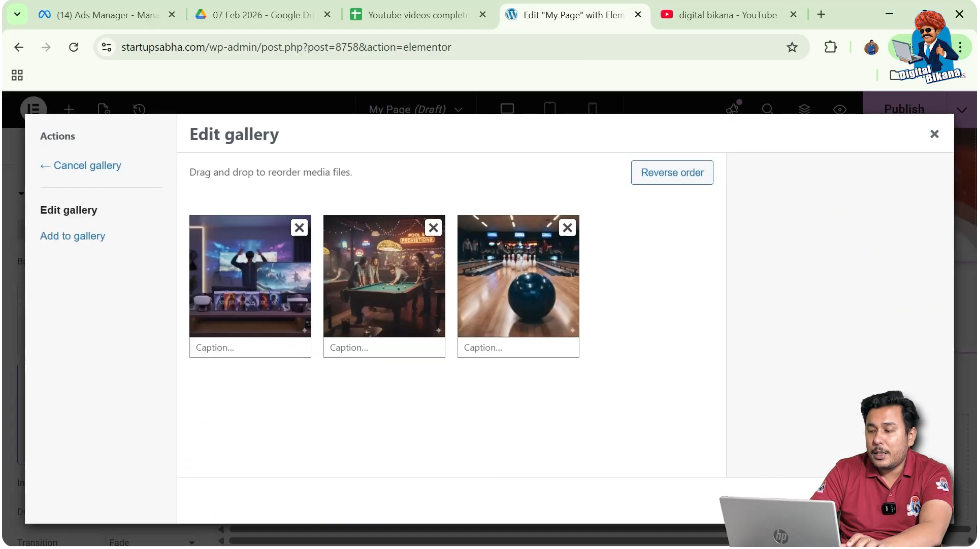
Task: Open the Chrome profile avatar
Action: pyautogui.click(x=871, y=47)
